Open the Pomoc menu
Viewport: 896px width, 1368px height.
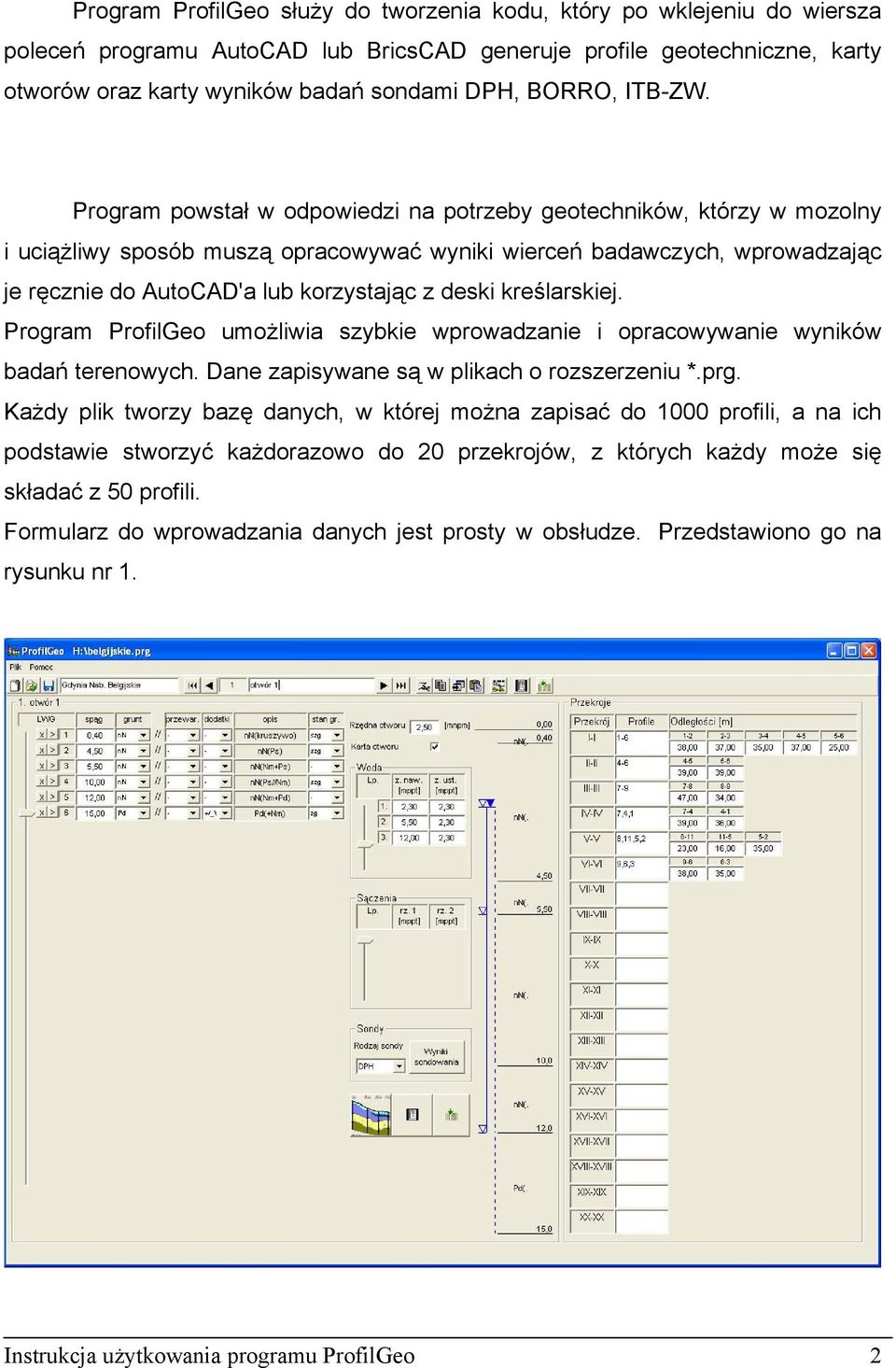41,667
